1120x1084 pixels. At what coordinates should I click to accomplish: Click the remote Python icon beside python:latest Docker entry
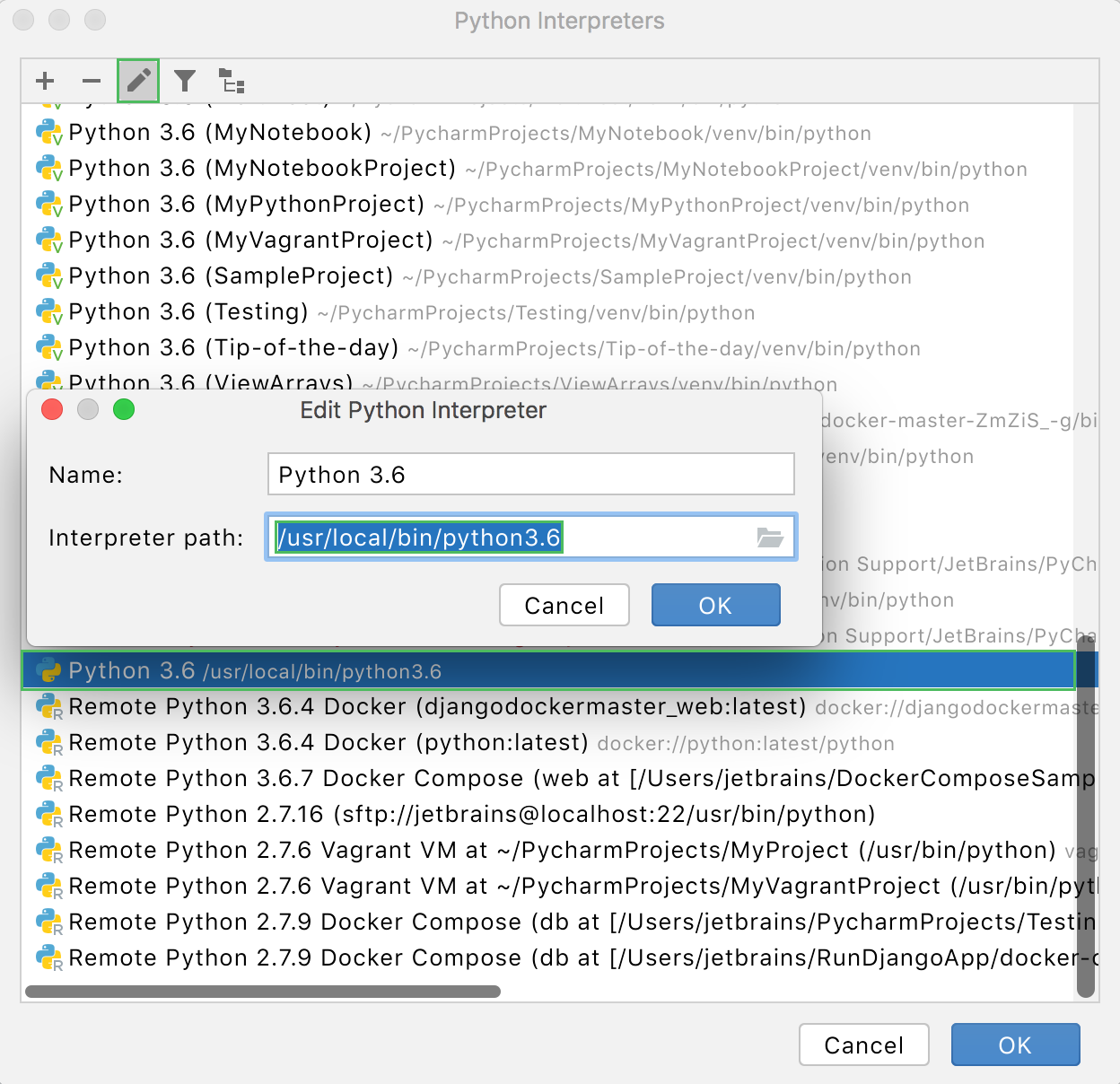point(48,742)
